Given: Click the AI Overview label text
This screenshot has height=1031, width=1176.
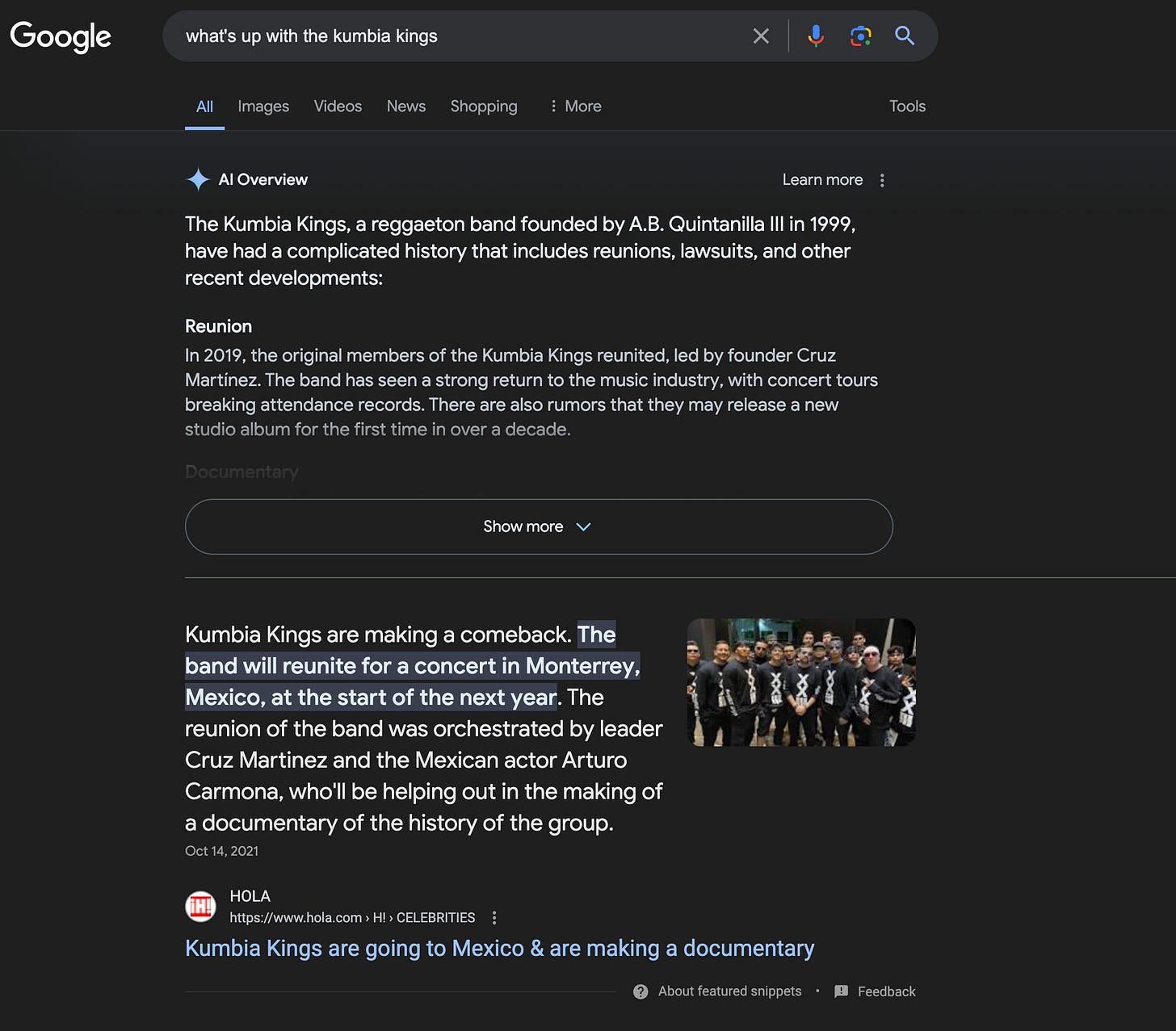Looking at the screenshot, I should [x=262, y=179].
